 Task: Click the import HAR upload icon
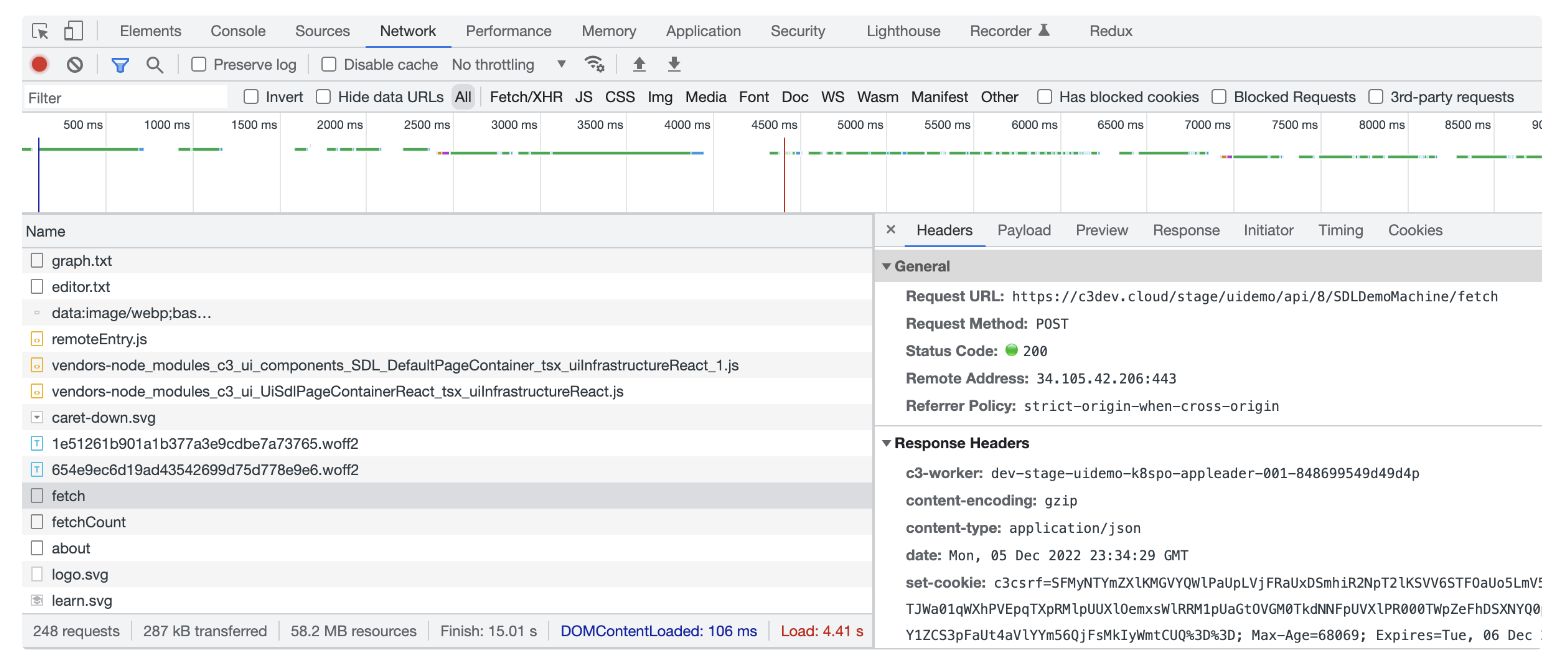click(639, 65)
